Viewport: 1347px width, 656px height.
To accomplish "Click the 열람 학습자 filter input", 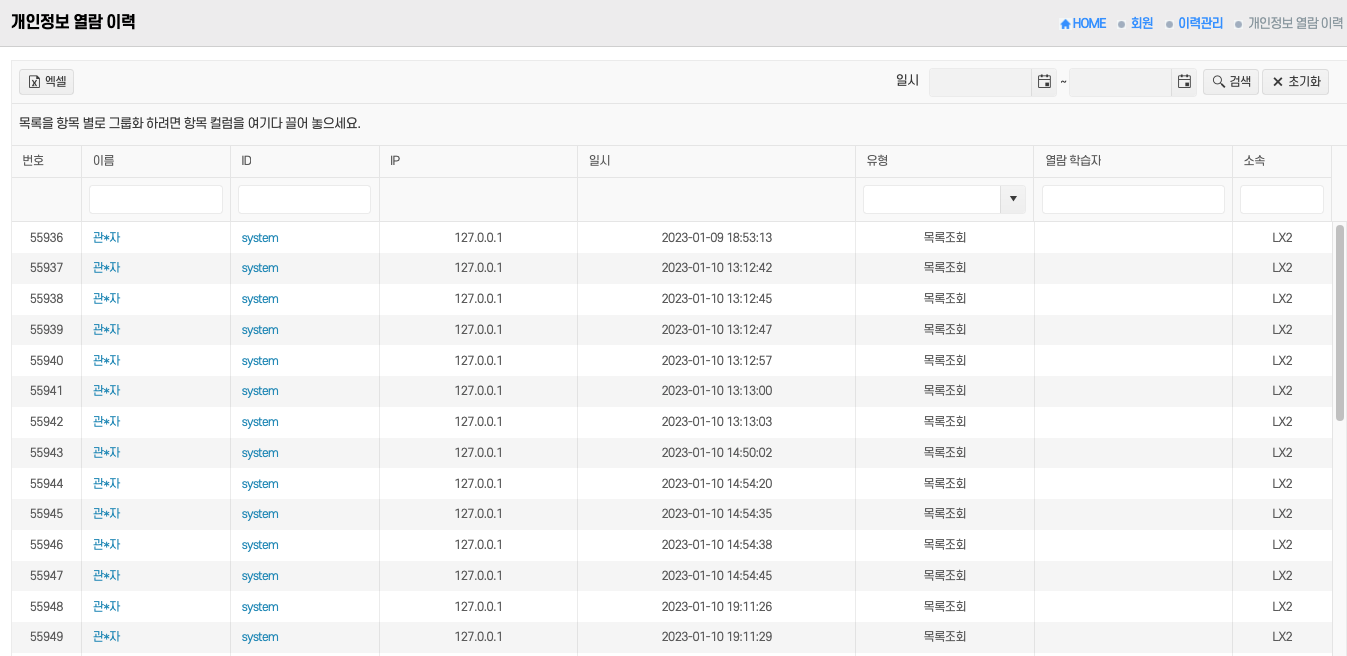I will [1133, 200].
